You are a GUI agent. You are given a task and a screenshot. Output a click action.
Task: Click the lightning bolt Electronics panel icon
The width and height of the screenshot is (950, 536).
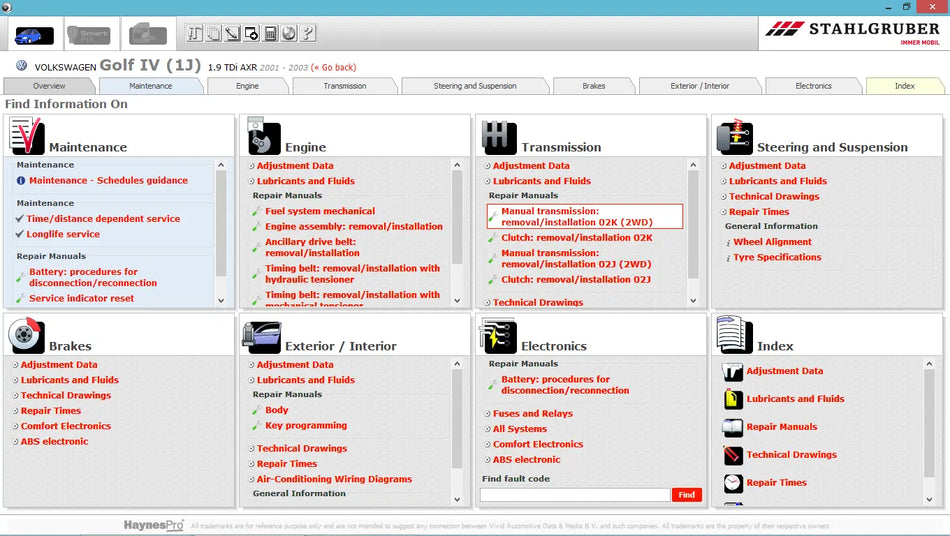498,336
